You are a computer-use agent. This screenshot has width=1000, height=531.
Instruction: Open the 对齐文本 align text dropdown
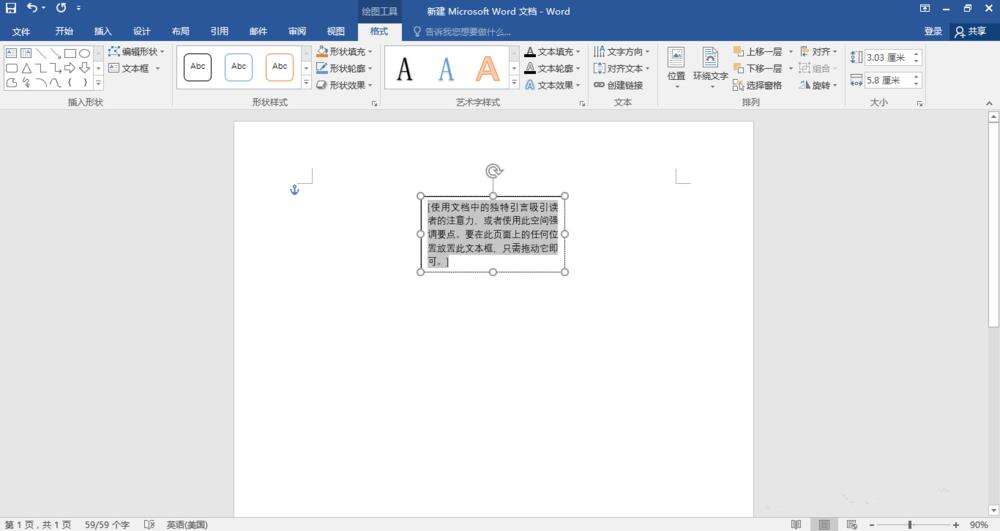(x=621, y=68)
